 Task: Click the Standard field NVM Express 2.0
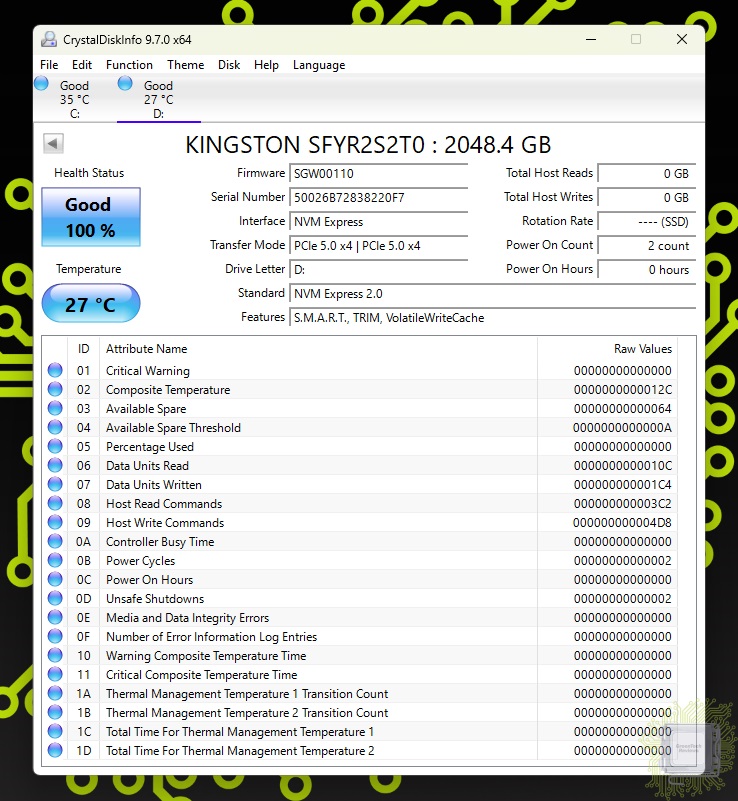(492, 294)
